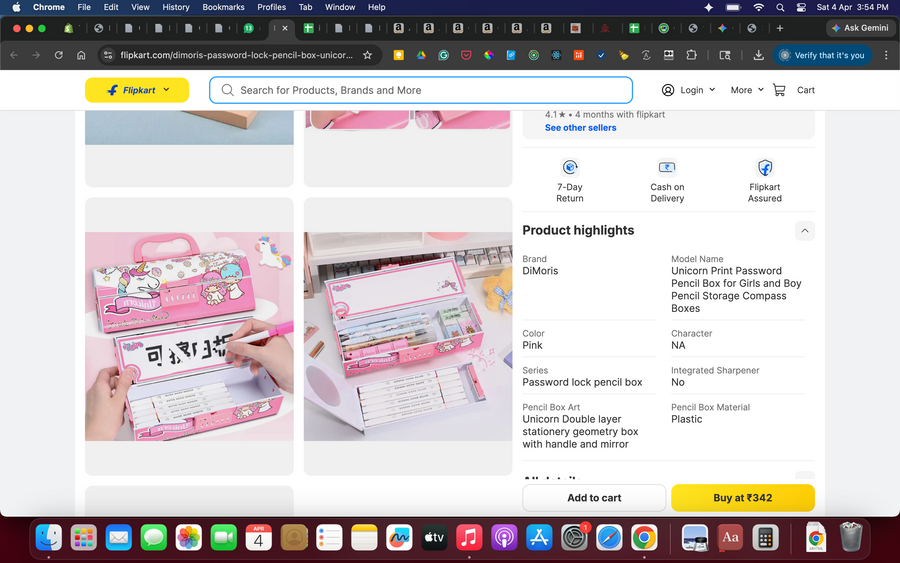Open the Flipkart logo menu
The image size is (900, 563).
click(137, 90)
